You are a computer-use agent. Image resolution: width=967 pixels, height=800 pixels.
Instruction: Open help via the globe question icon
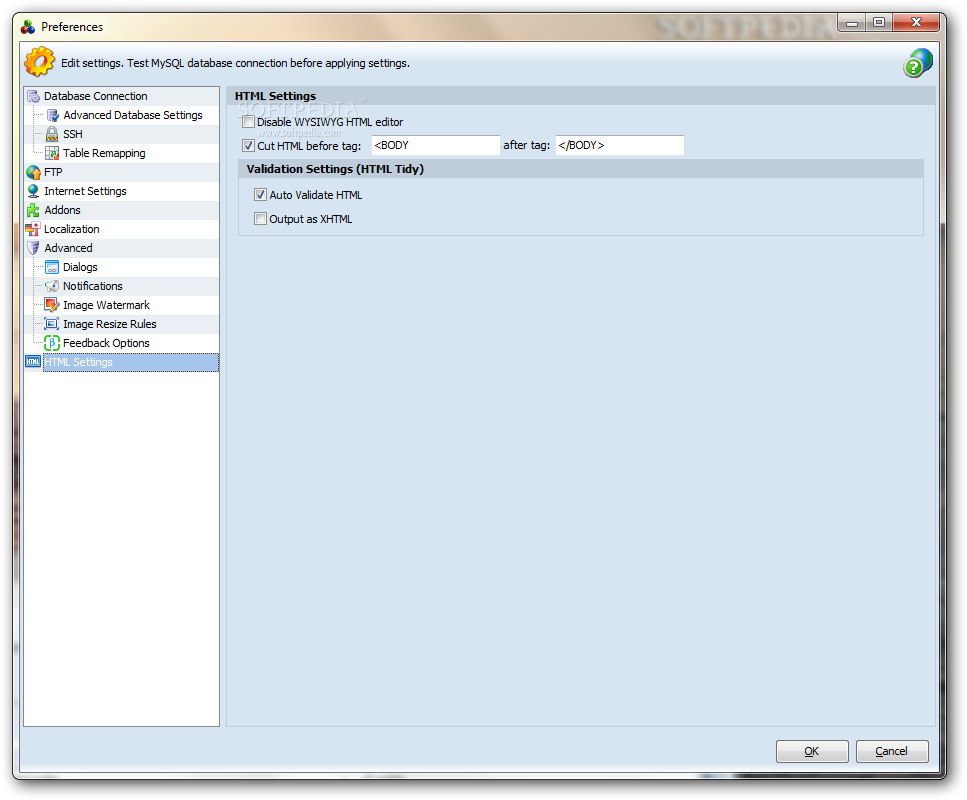coord(918,63)
